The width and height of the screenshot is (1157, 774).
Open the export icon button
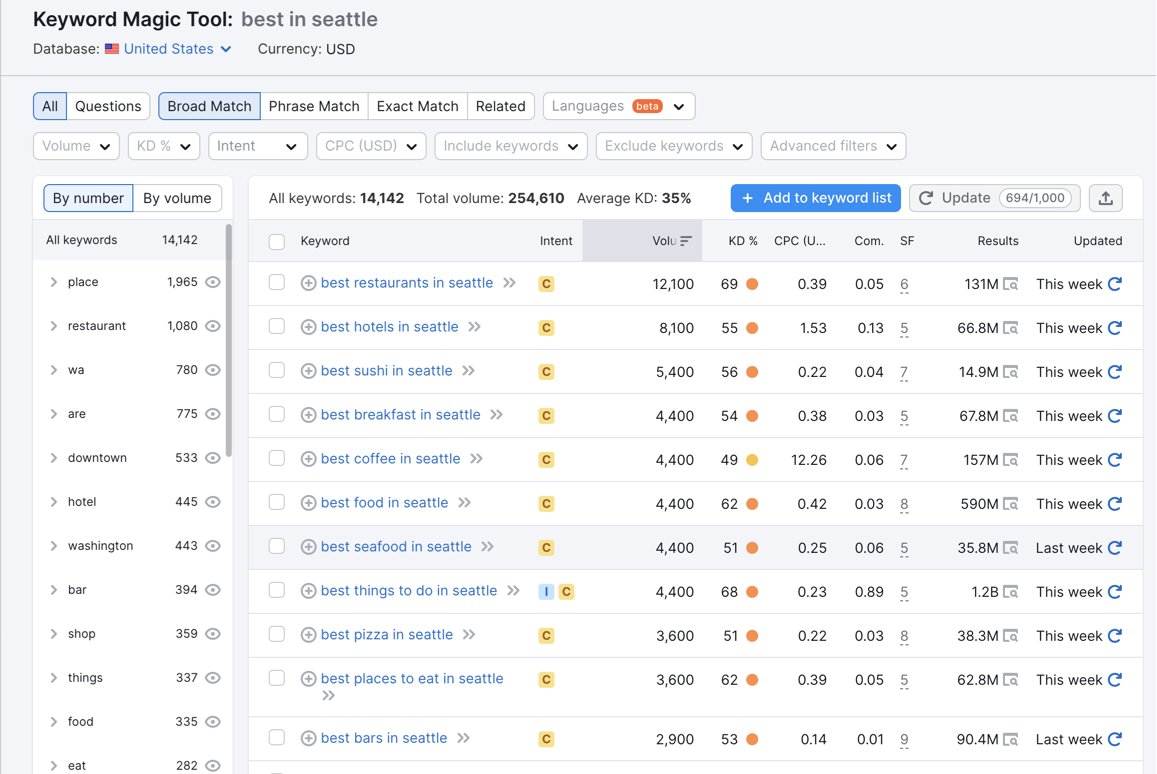click(x=1105, y=198)
